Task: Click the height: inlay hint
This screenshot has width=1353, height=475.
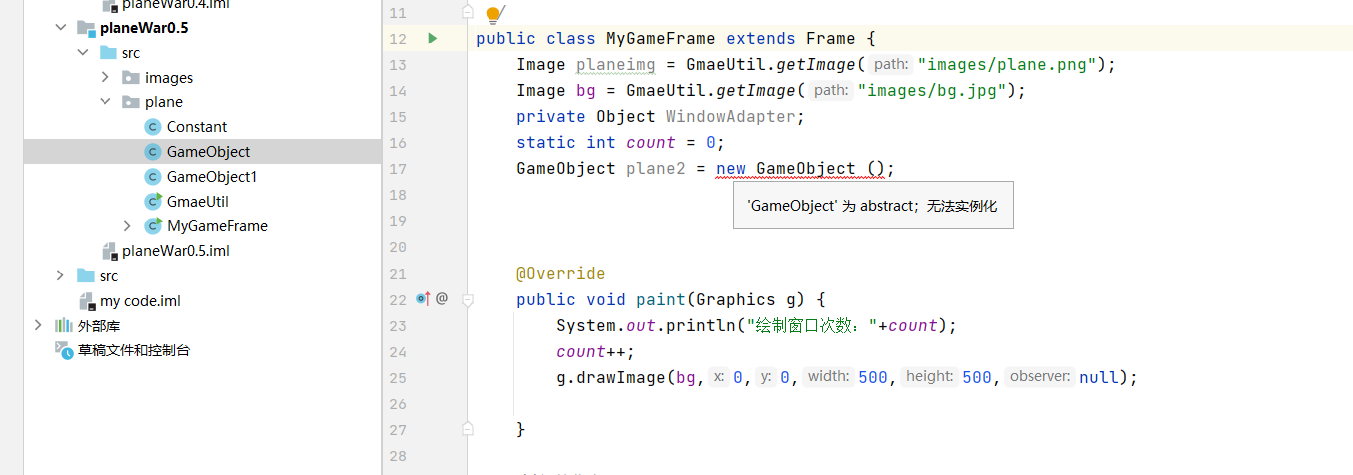Action: click(929, 377)
